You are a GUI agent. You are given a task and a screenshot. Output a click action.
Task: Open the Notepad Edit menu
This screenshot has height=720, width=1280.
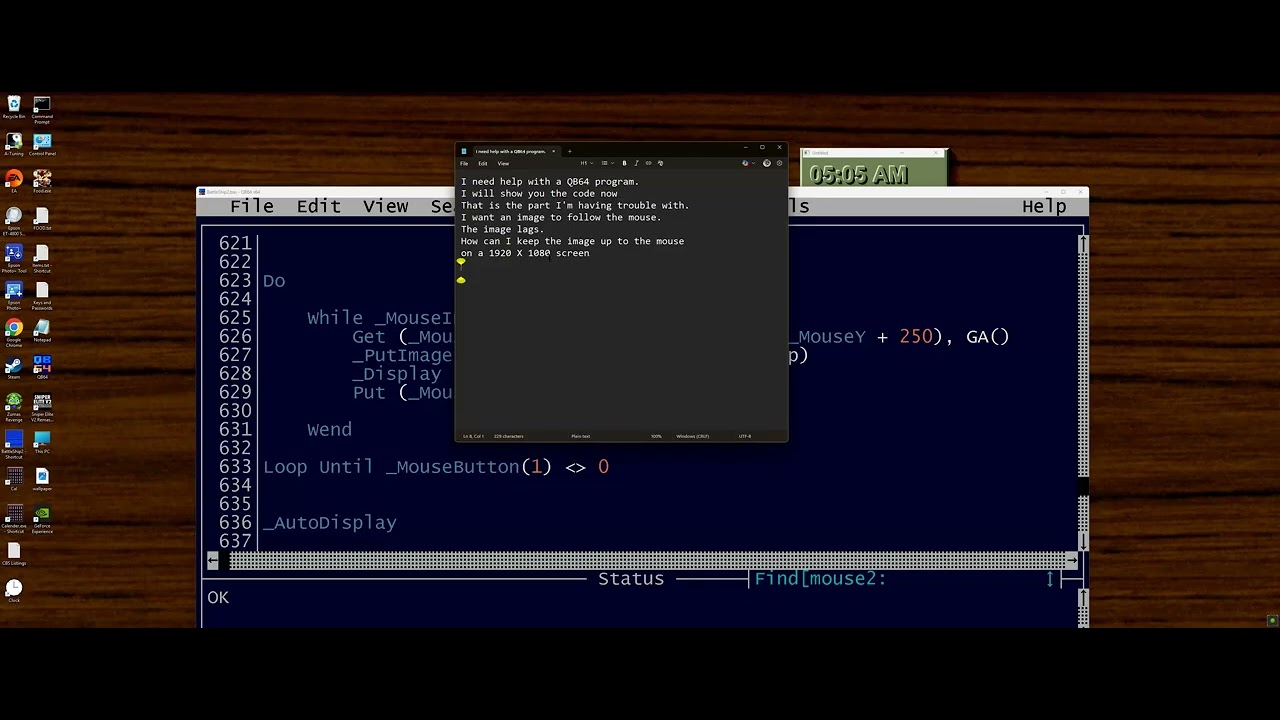tap(483, 163)
